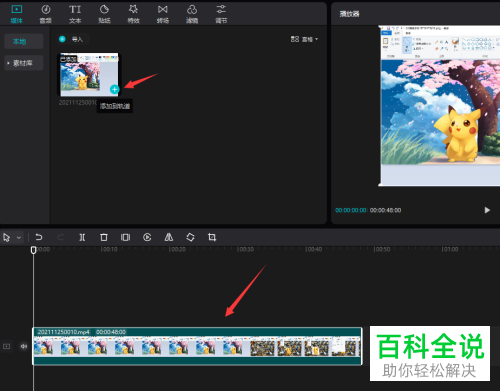Reverse the clip playback
This screenshot has height=391, width=500.
147,237
